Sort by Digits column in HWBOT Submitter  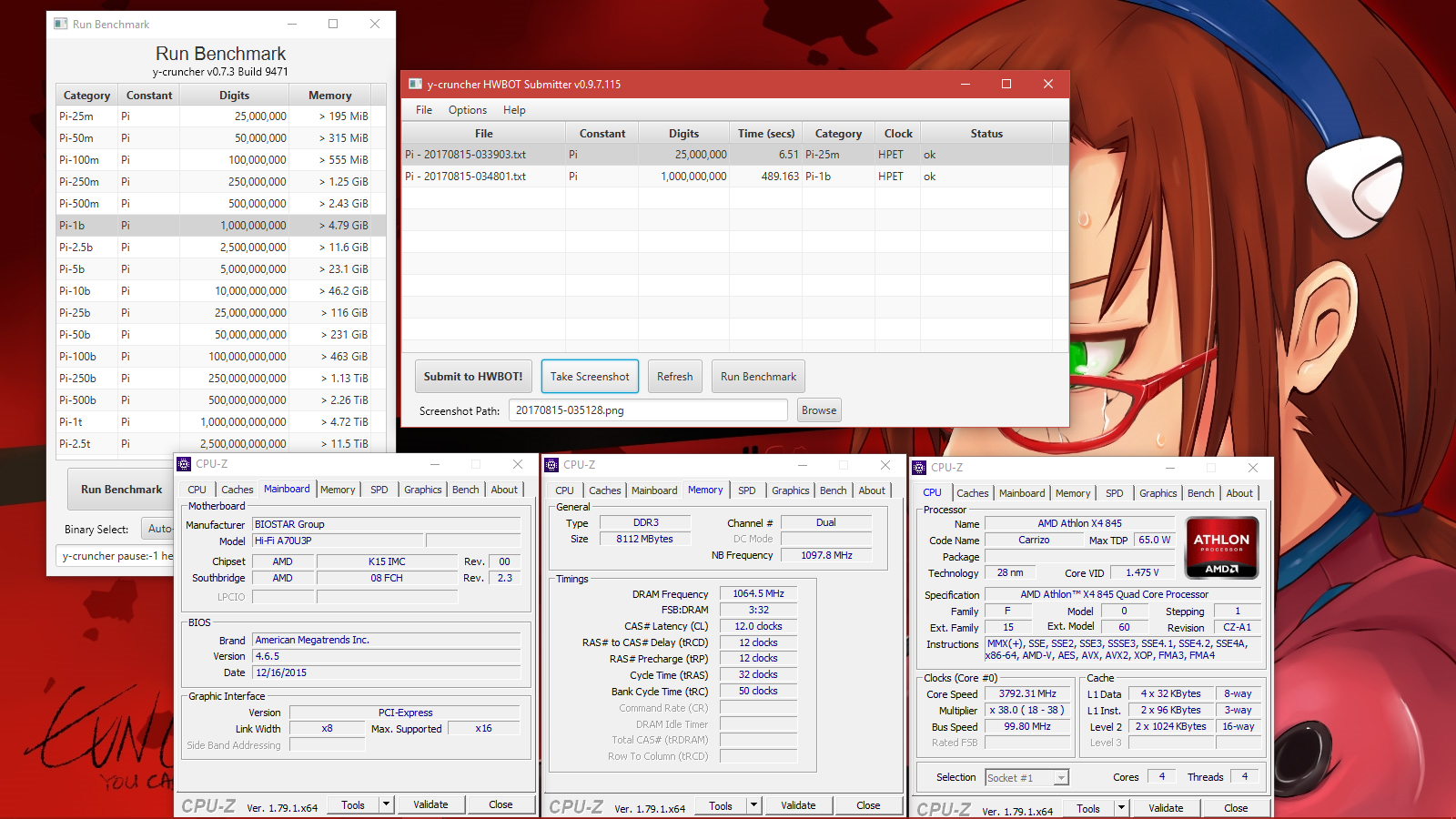[x=683, y=134]
